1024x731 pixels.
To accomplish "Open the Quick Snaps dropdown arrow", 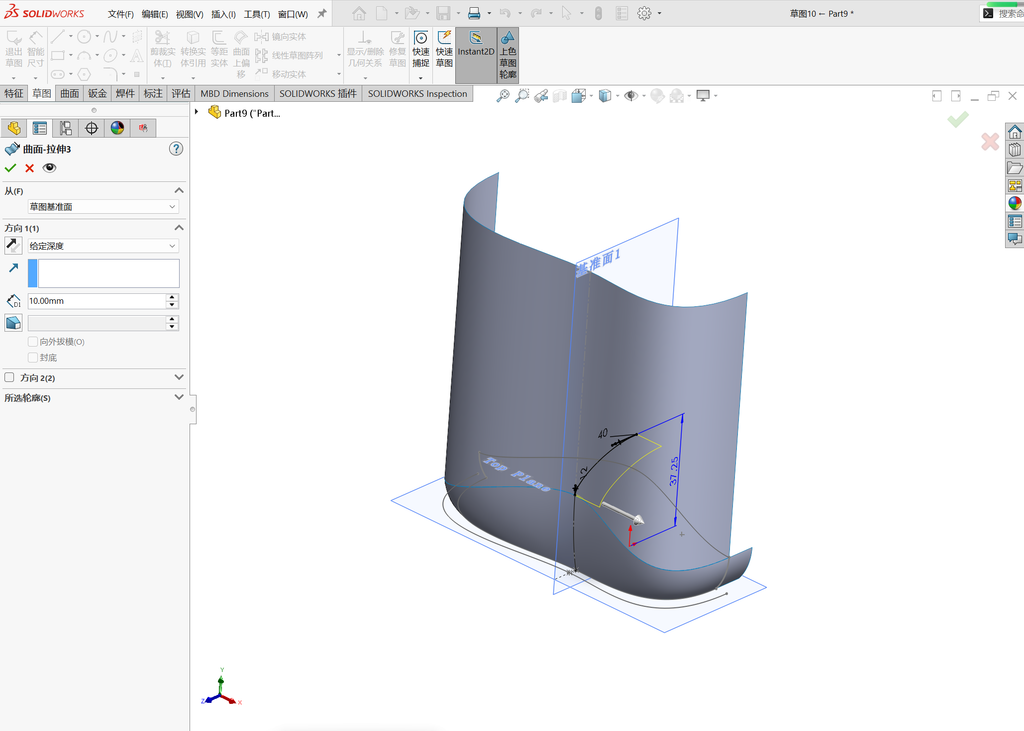I will pos(421,78).
